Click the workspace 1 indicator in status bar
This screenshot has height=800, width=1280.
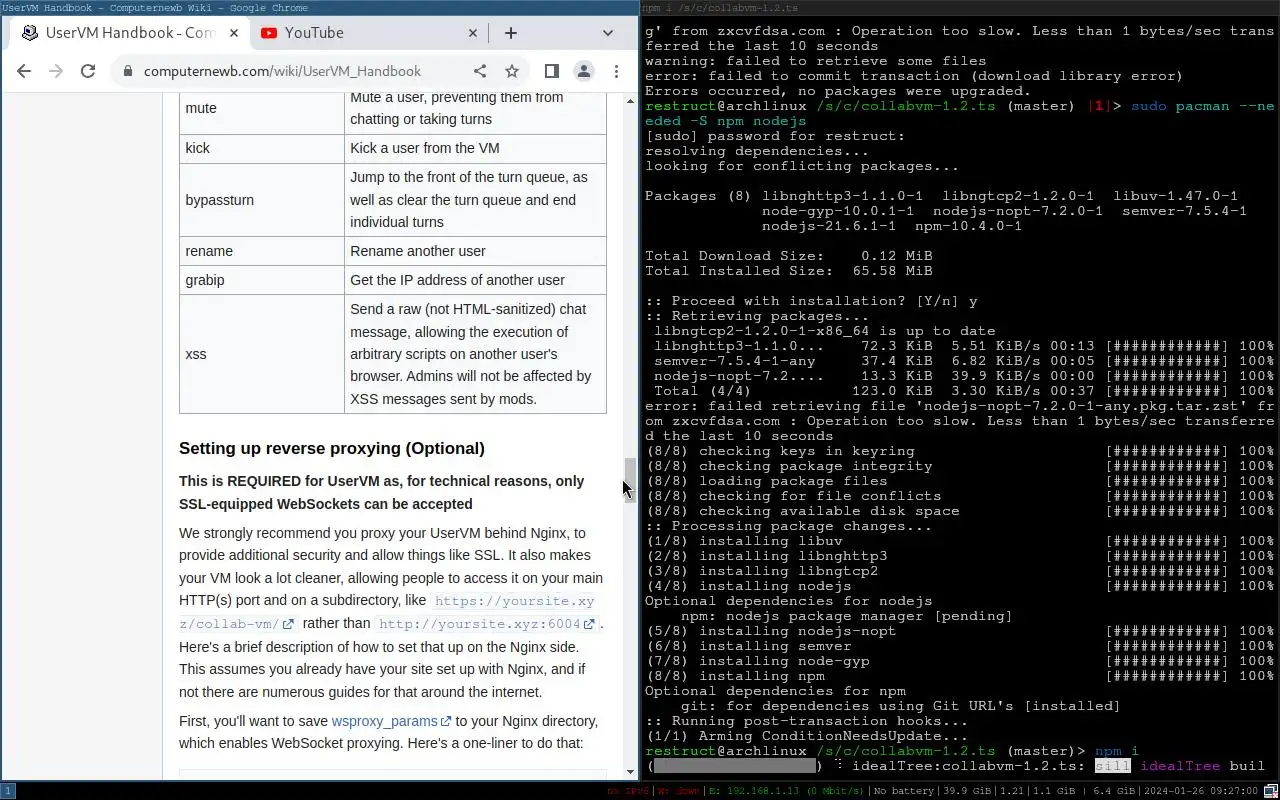[x=8, y=791]
